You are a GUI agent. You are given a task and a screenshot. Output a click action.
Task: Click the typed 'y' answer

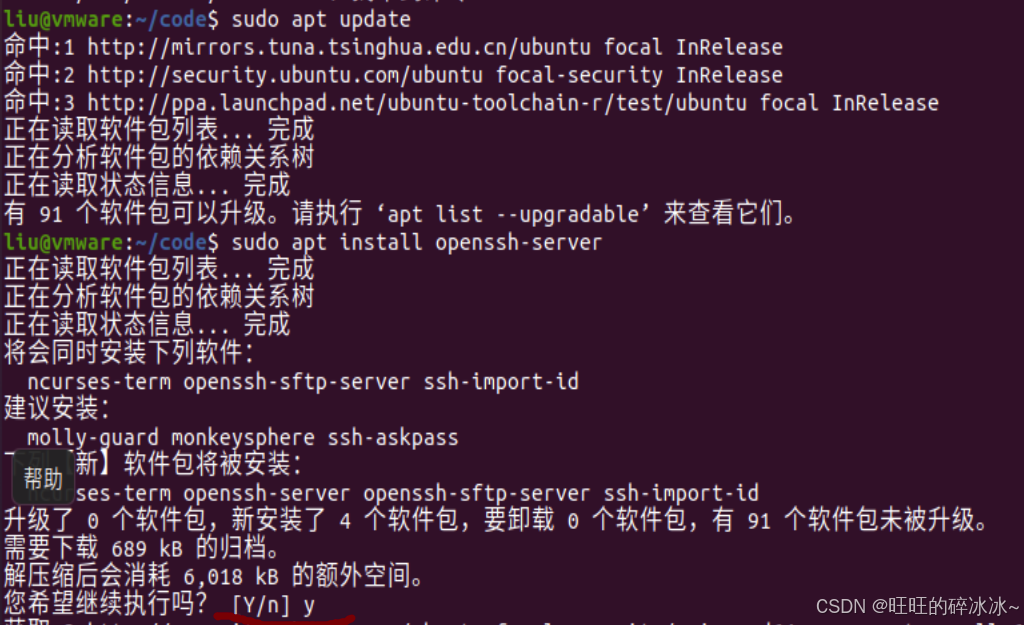point(308,607)
